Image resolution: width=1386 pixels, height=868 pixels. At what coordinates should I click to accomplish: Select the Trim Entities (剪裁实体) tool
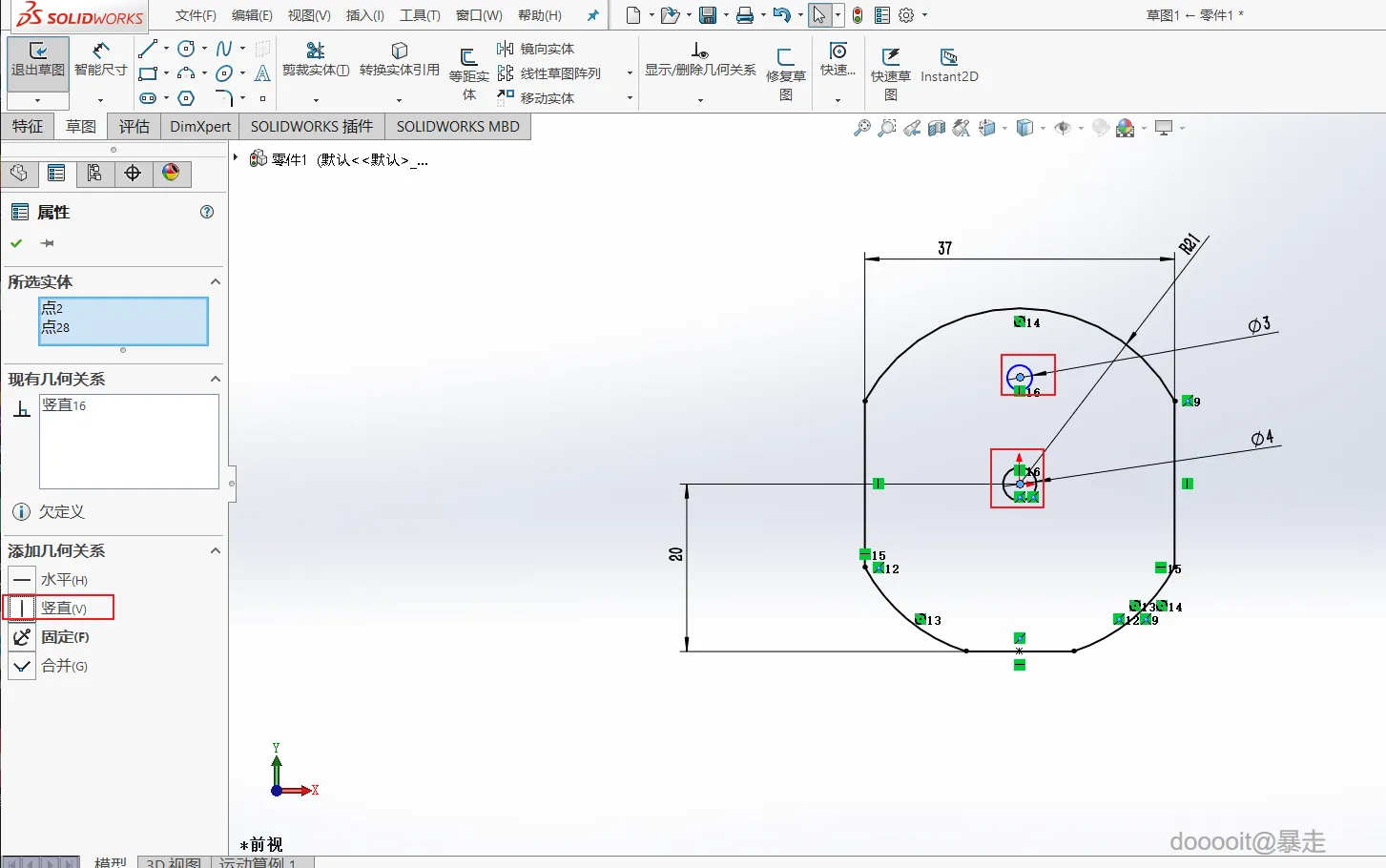tap(316, 60)
